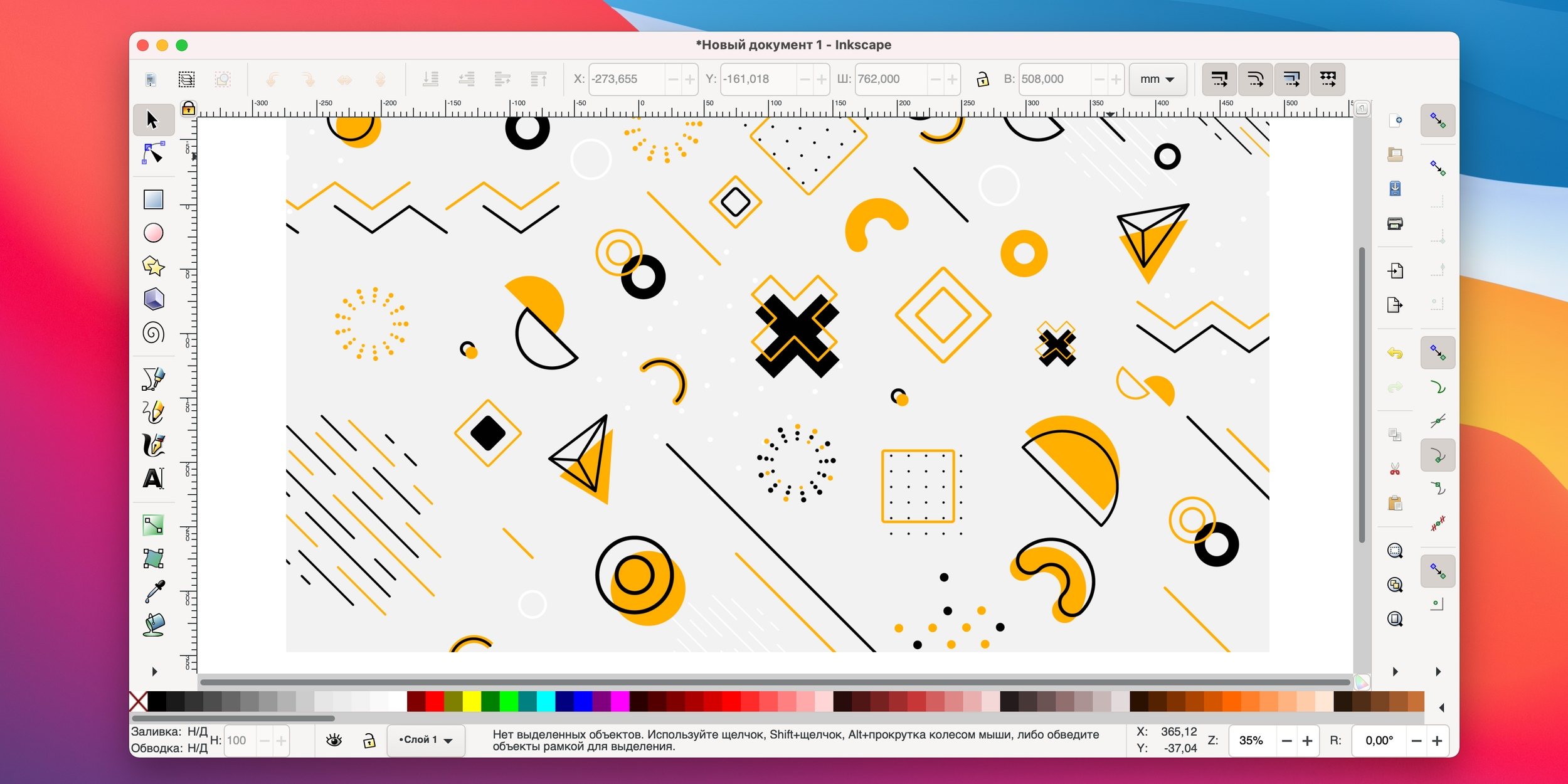
Task: Activate the Text tool
Action: pyautogui.click(x=154, y=479)
